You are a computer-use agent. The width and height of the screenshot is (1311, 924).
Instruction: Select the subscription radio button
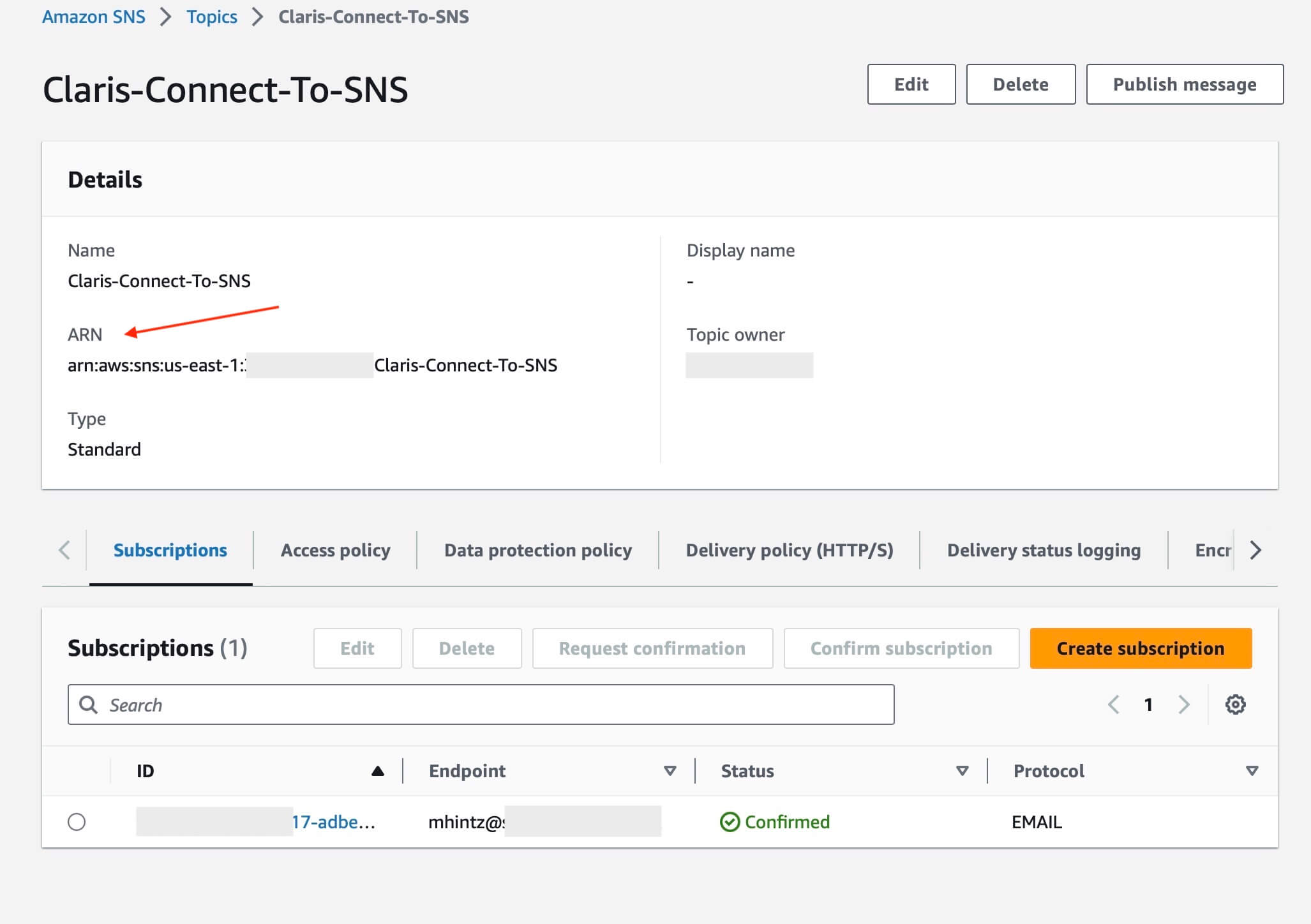(x=77, y=820)
